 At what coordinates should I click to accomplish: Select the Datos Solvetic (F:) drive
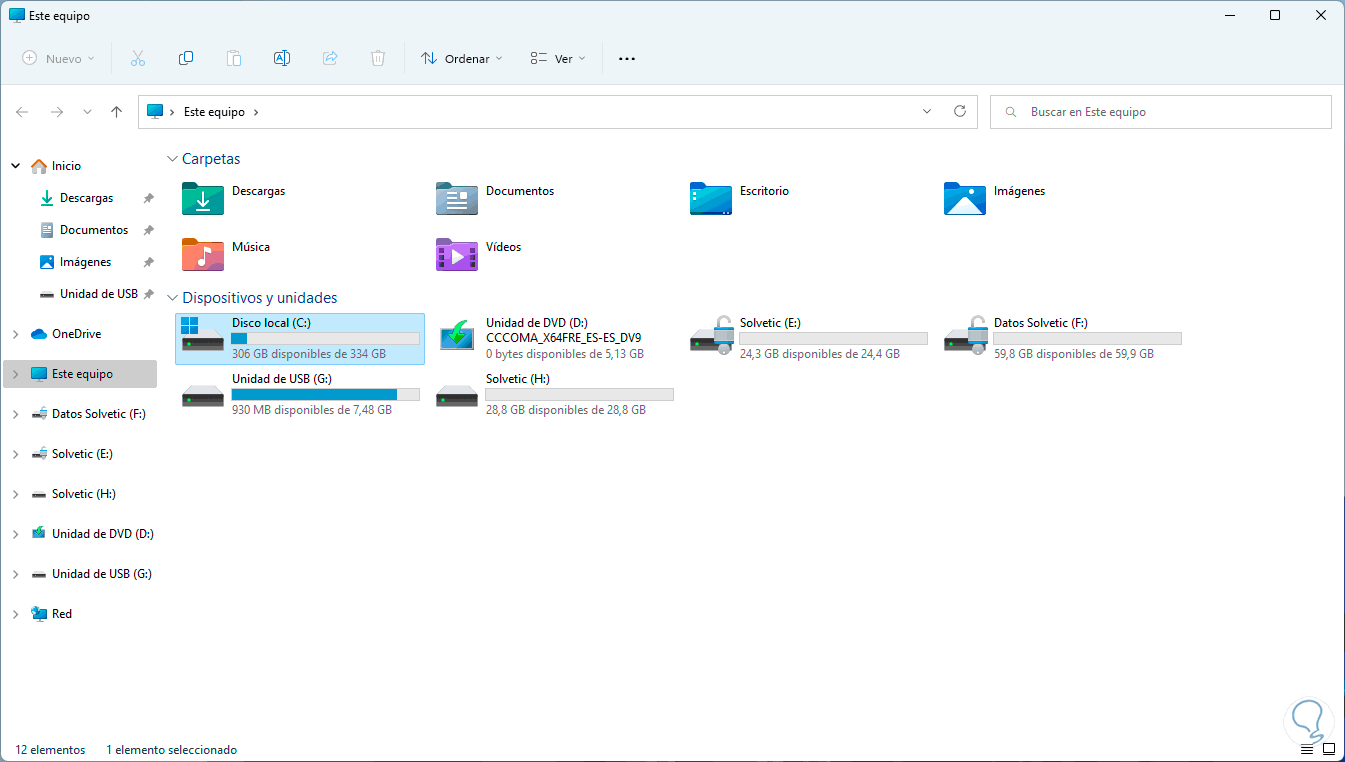[1062, 338]
